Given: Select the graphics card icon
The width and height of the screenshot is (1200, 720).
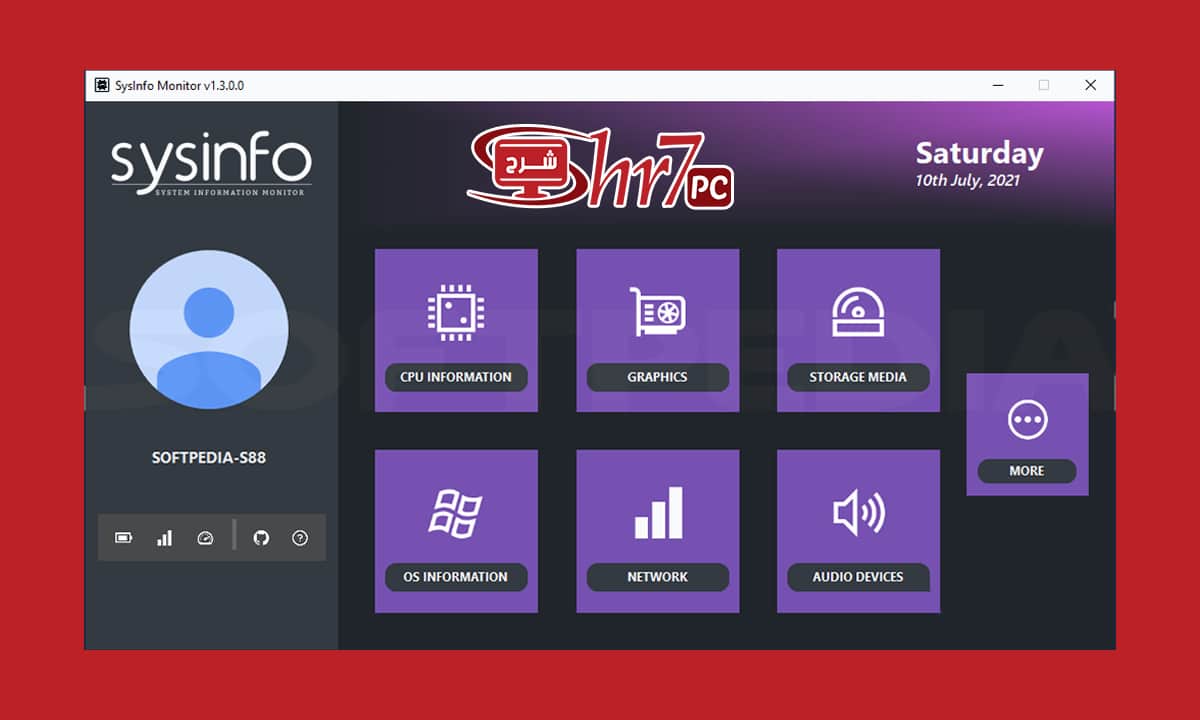Looking at the screenshot, I should 657,311.
